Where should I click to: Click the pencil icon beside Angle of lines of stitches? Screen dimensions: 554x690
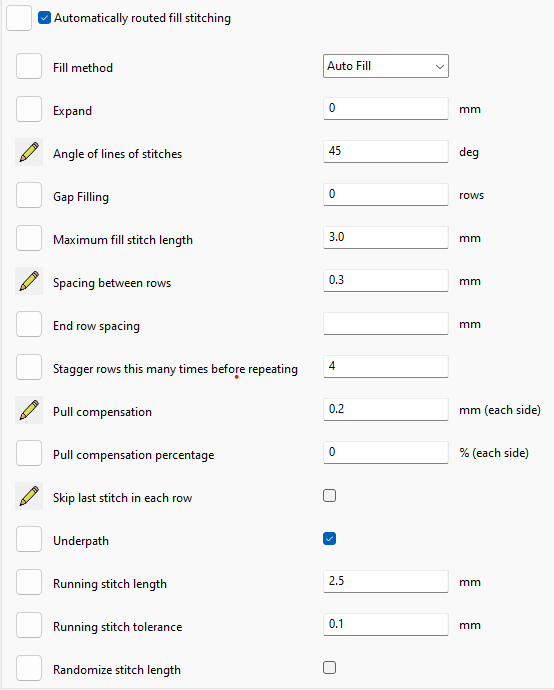point(29,152)
